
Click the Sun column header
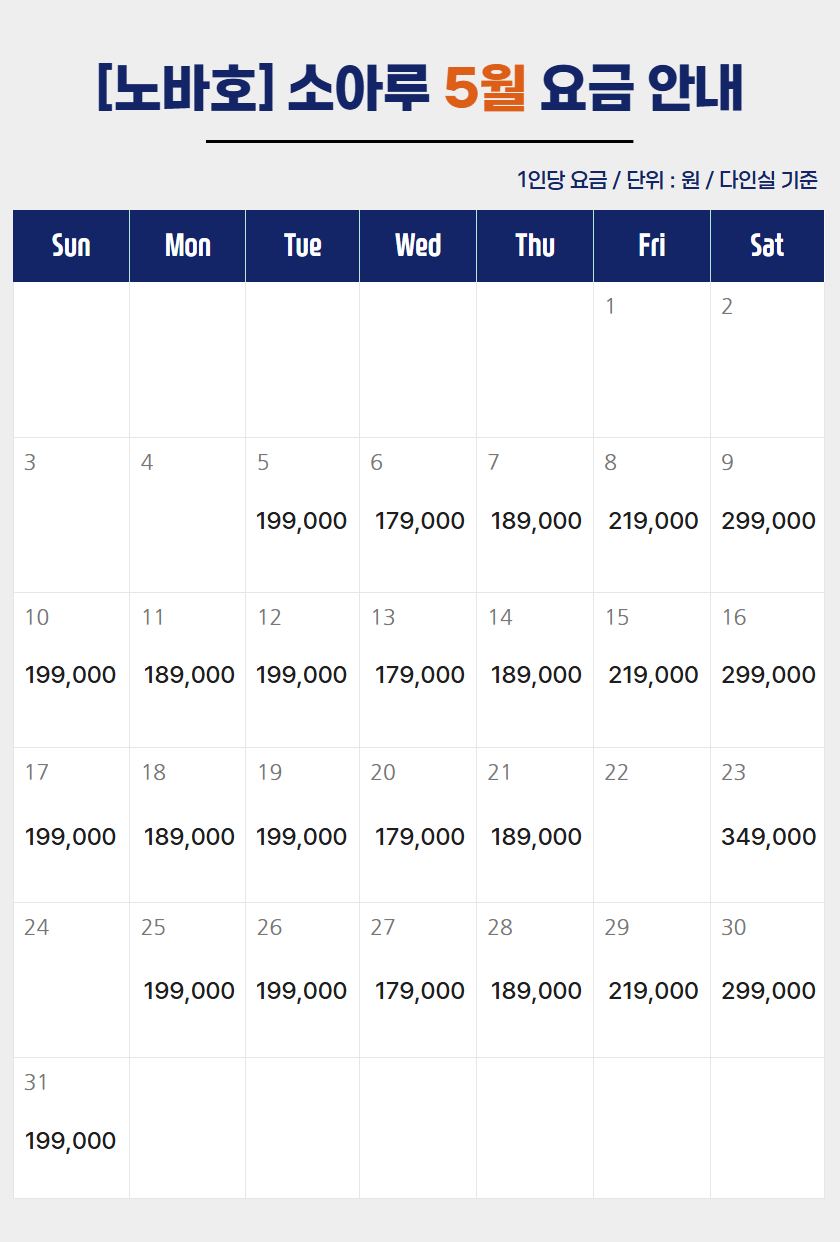point(71,246)
